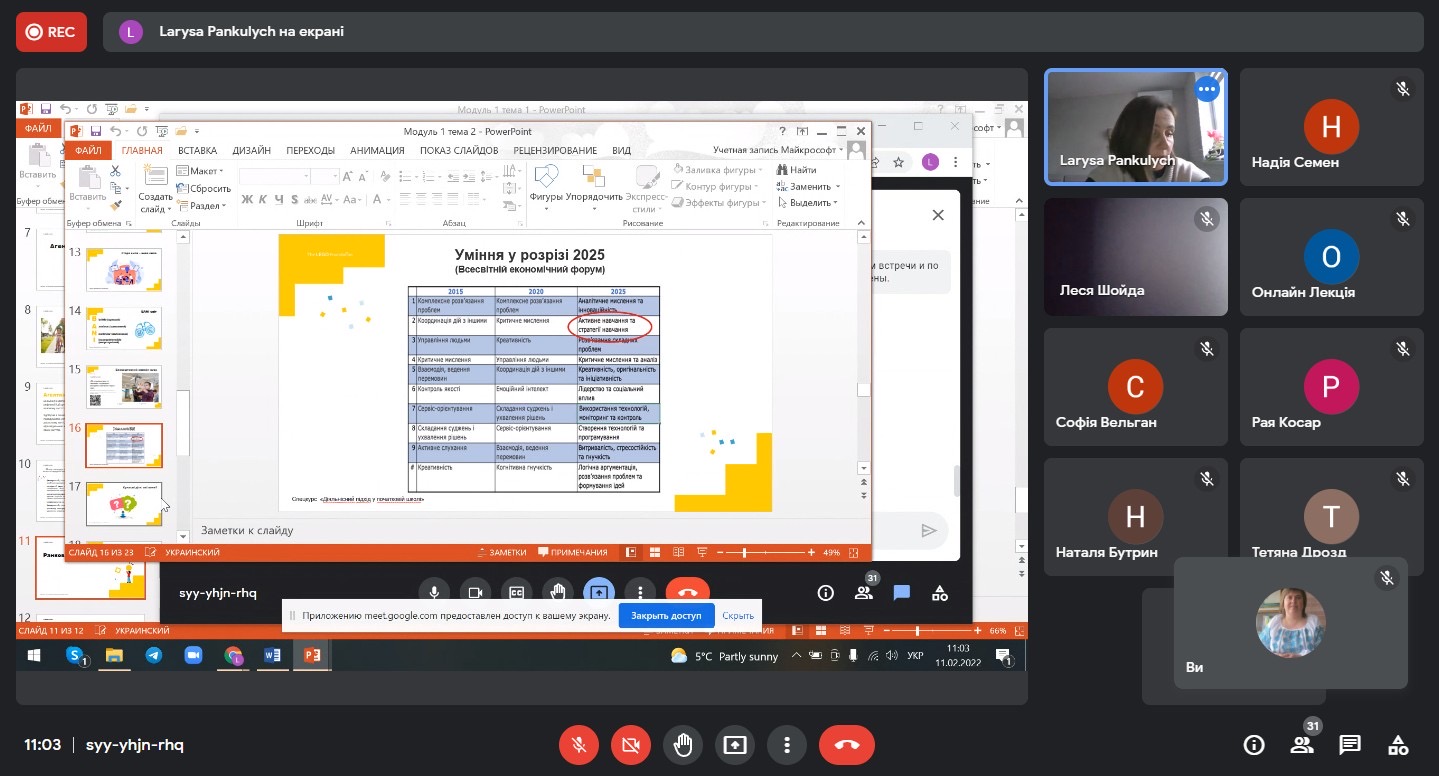Unmute microphone in bottom Meet control bar

pyautogui.click(x=579, y=745)
